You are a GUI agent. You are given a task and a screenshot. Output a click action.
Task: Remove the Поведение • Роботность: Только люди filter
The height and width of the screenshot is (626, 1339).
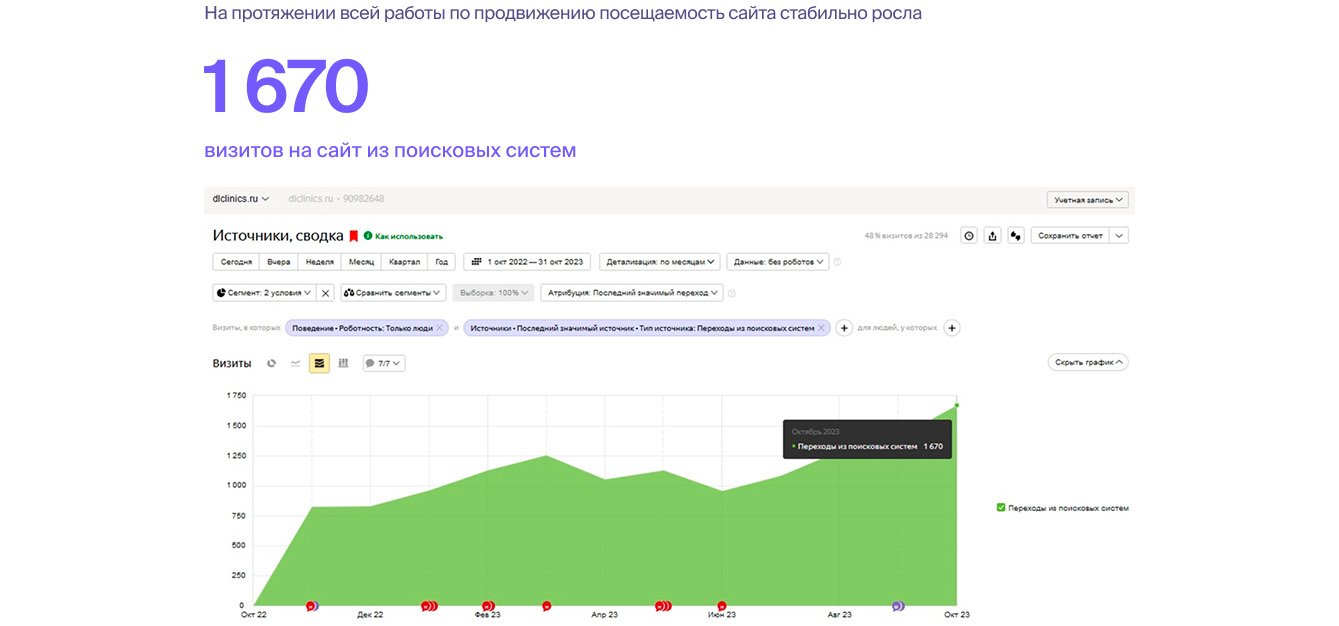(x=439, y=328)
